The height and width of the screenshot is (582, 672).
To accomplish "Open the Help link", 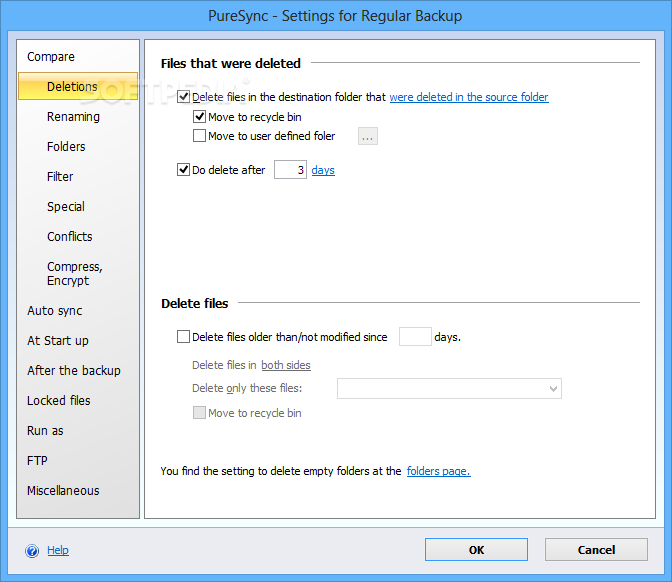I will pyautogui.click(x=58, y=550).
